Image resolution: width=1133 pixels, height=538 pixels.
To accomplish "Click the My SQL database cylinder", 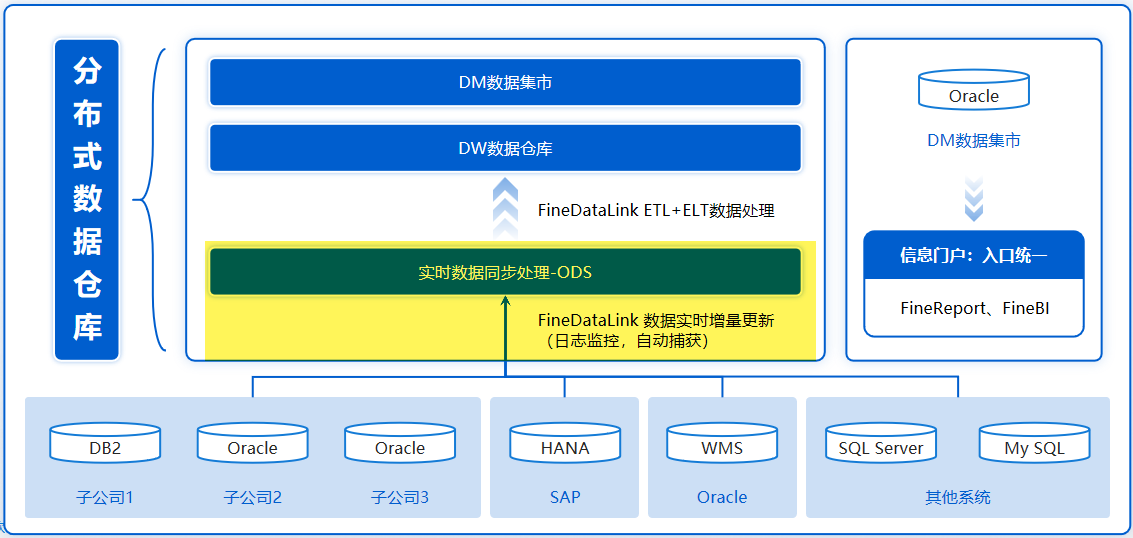I will [1034, 443].
